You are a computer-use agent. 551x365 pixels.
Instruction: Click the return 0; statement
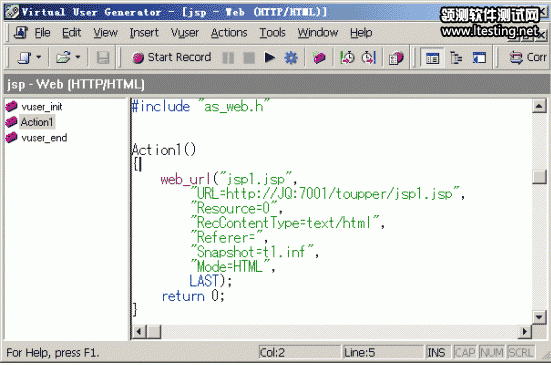(193, 296)
